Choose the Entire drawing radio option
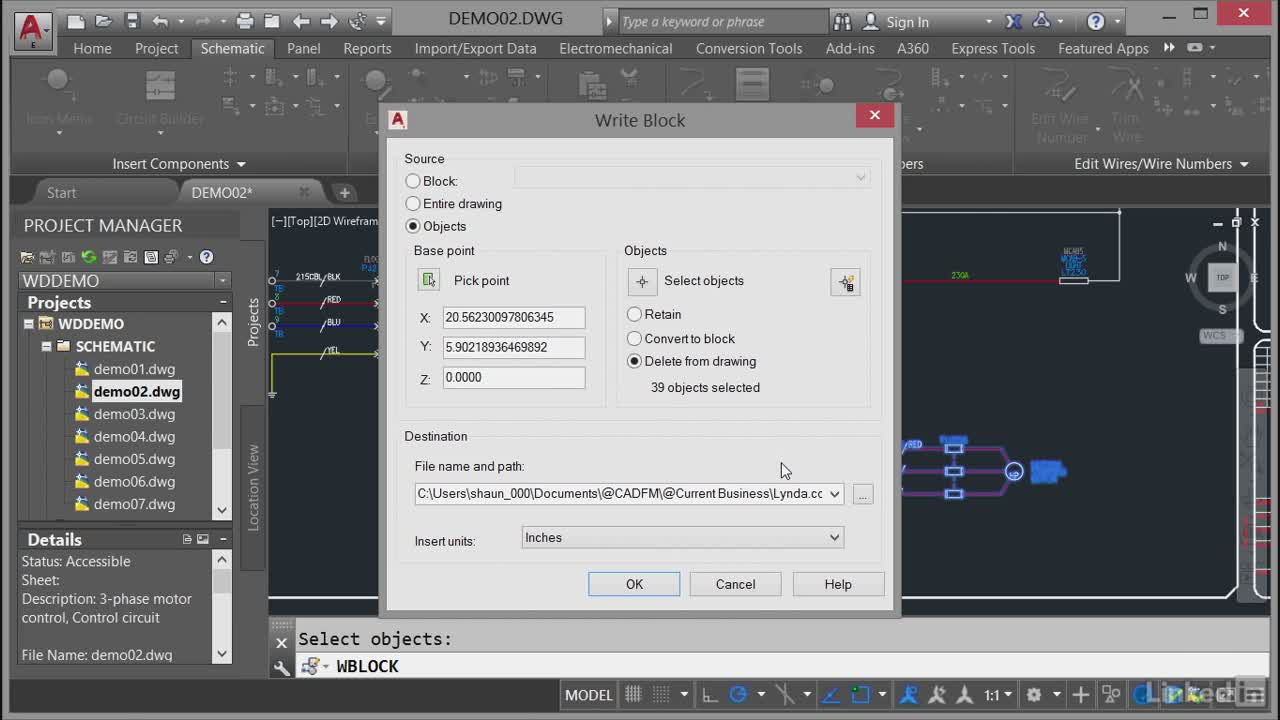This screenshot has width=1280, height=720. 413,204
